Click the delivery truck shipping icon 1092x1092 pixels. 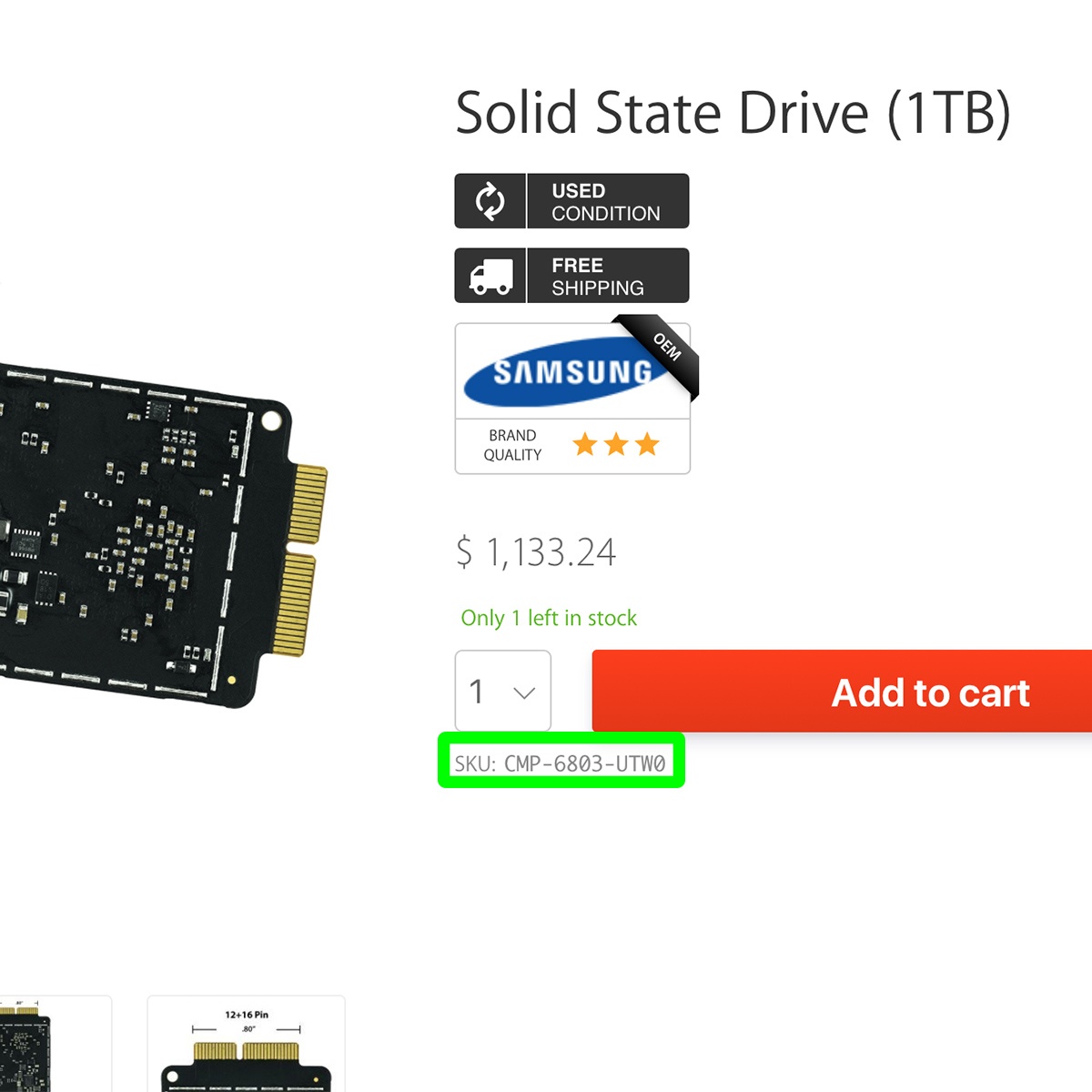pos(490,276)
